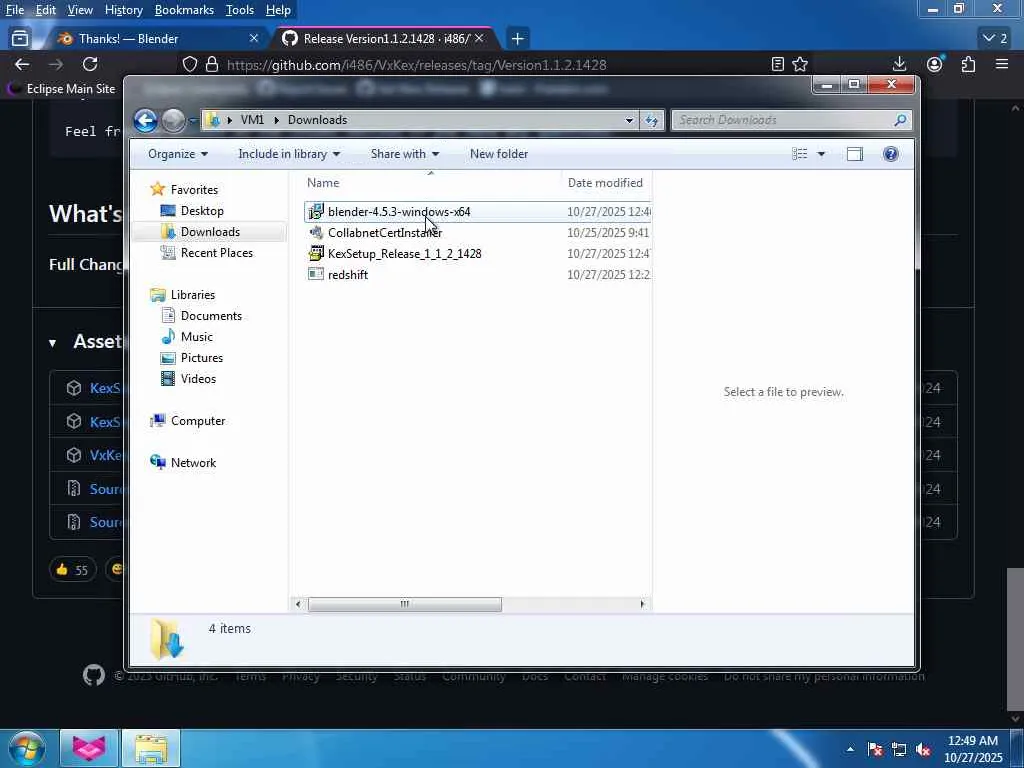Open a new Firefox tab
This screenshot has height=768, width=1024.
(x=517, y=39)
